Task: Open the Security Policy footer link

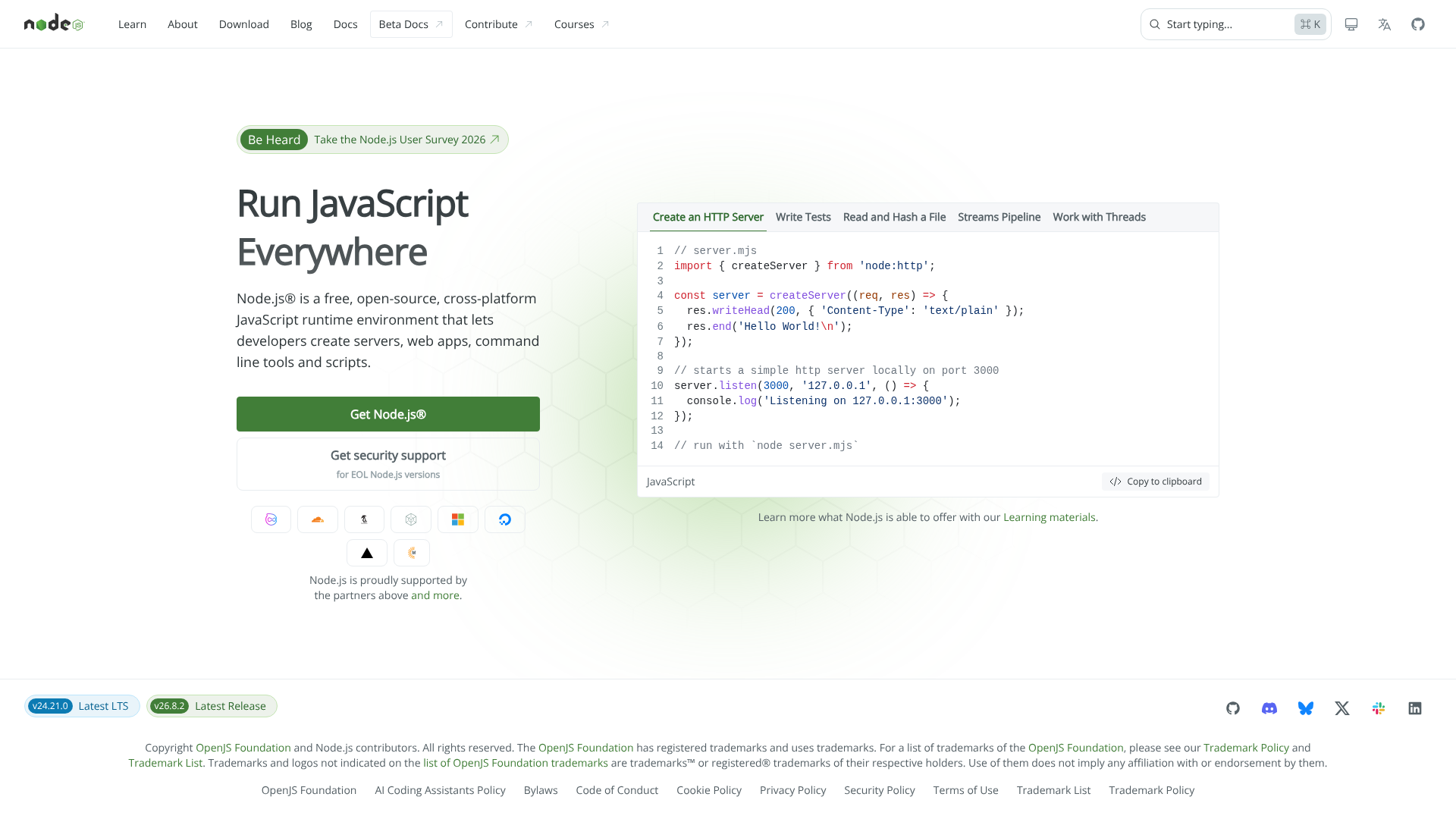Action: pos(880,790)
